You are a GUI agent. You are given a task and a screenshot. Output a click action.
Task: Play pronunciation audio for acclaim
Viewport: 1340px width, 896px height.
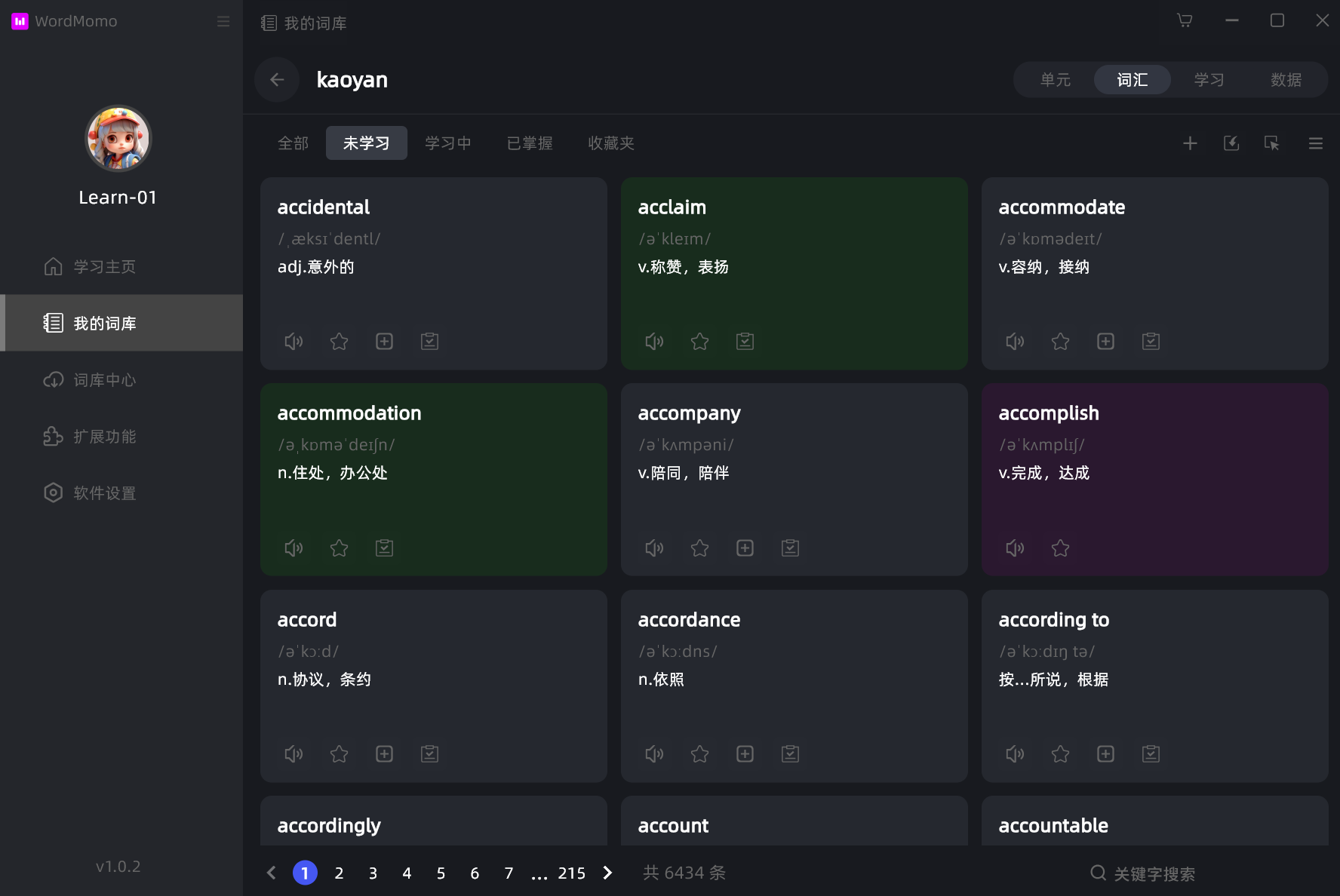pos(654,342)
